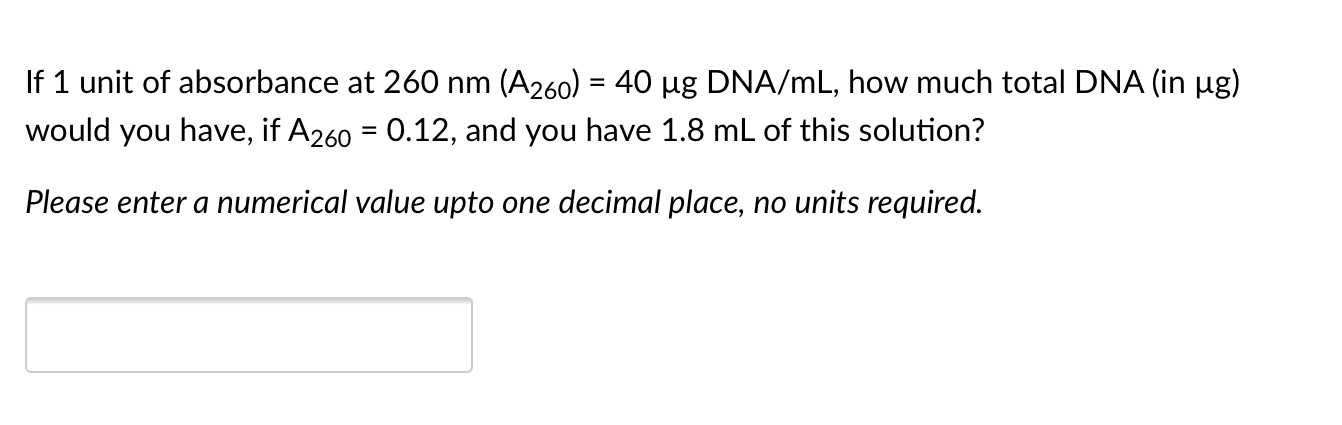
Task: Click "If 1 unit" starting the question
Action: point(70,83)
